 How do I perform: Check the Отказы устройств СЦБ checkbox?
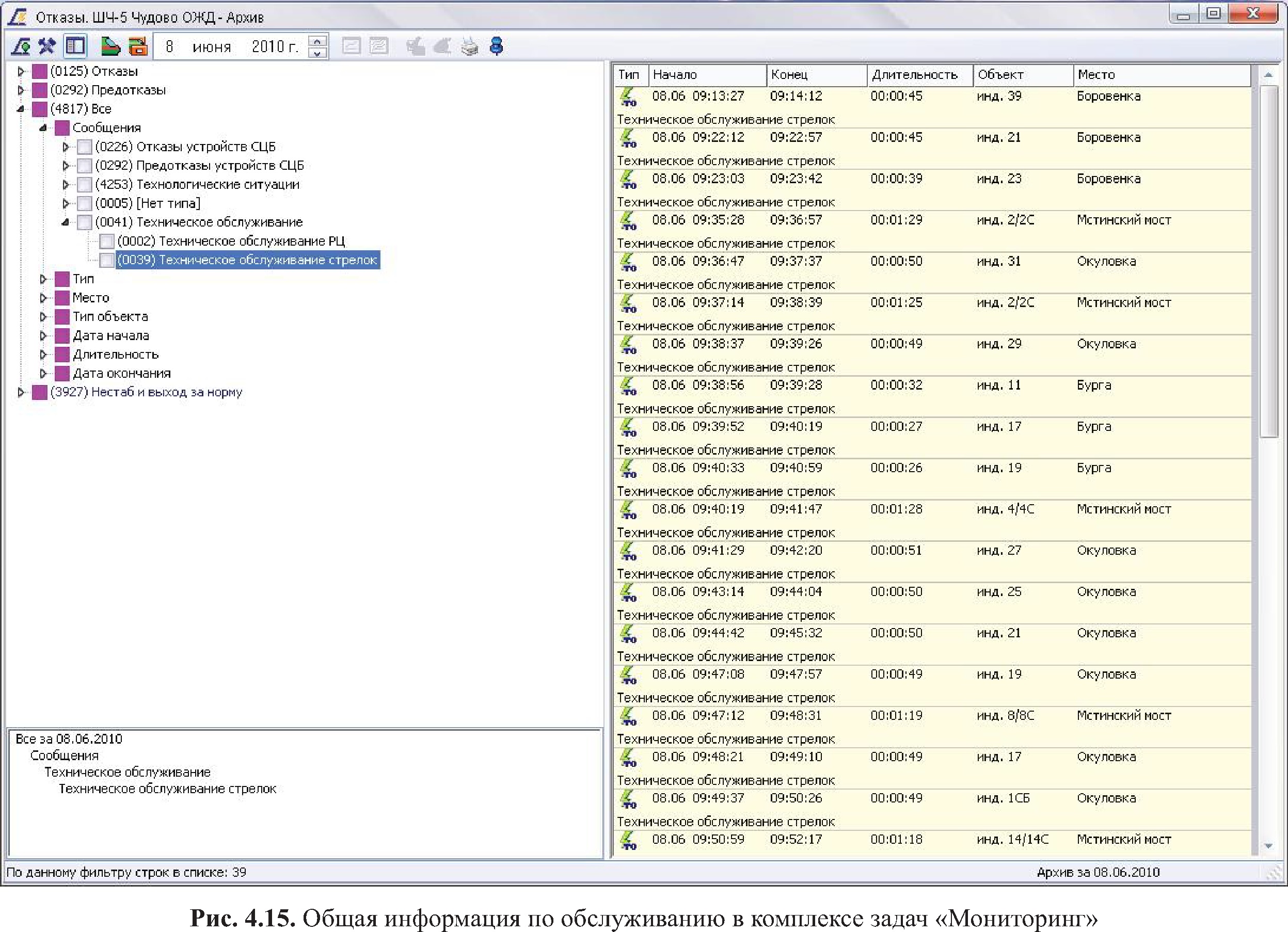click(85, 148)
